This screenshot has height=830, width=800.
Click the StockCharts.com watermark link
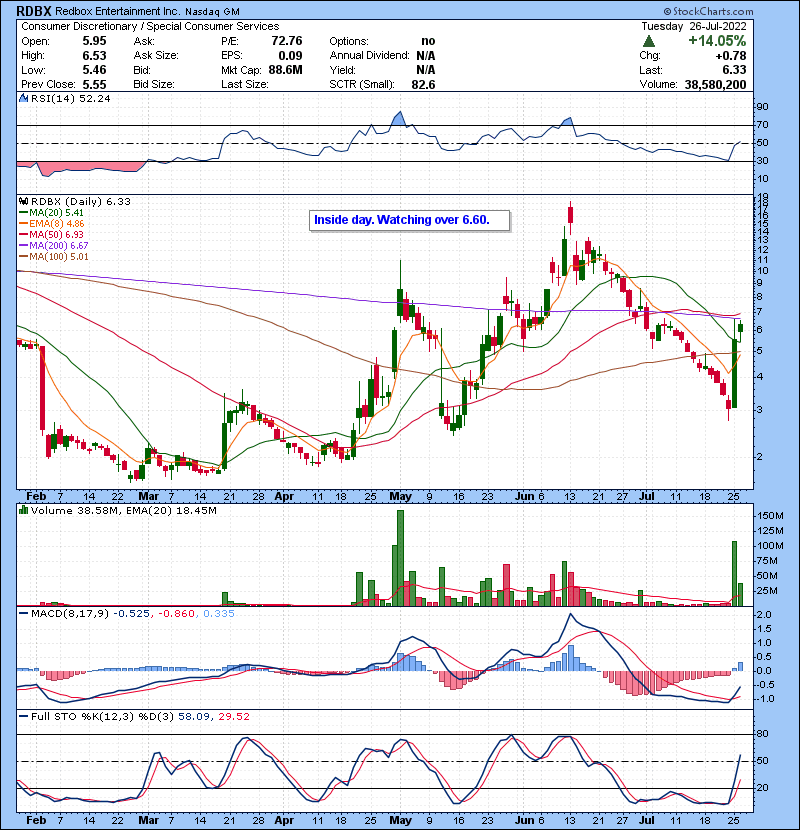[708, 11]
